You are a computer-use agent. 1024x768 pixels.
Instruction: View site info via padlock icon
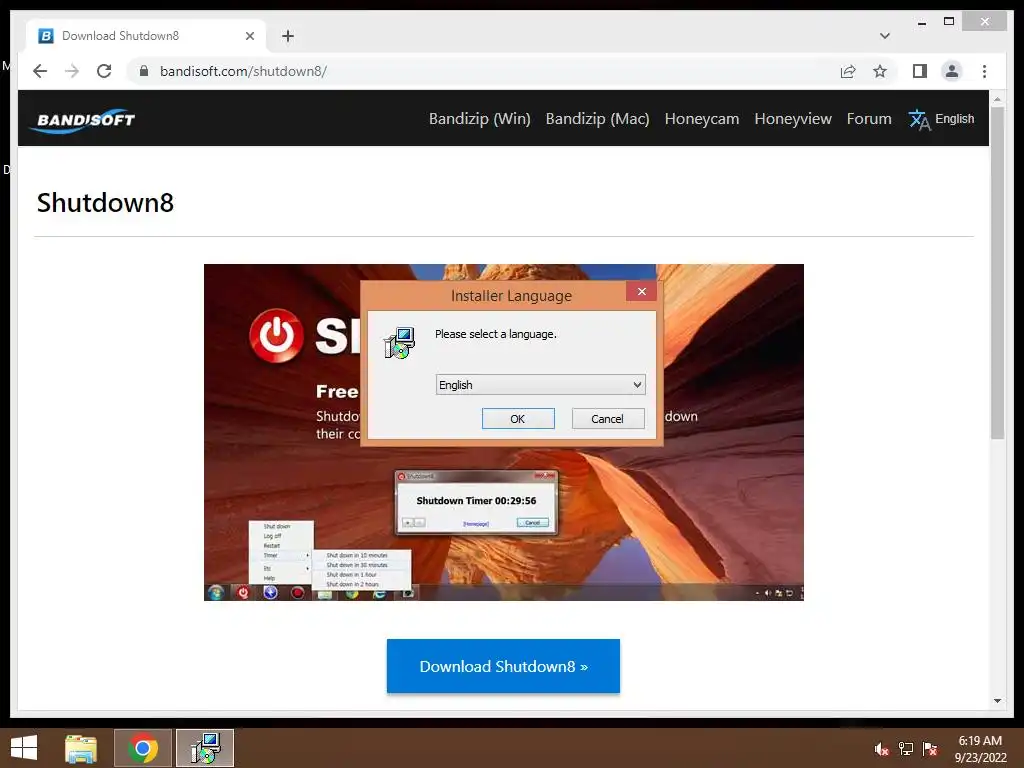[x=144, y=71]
